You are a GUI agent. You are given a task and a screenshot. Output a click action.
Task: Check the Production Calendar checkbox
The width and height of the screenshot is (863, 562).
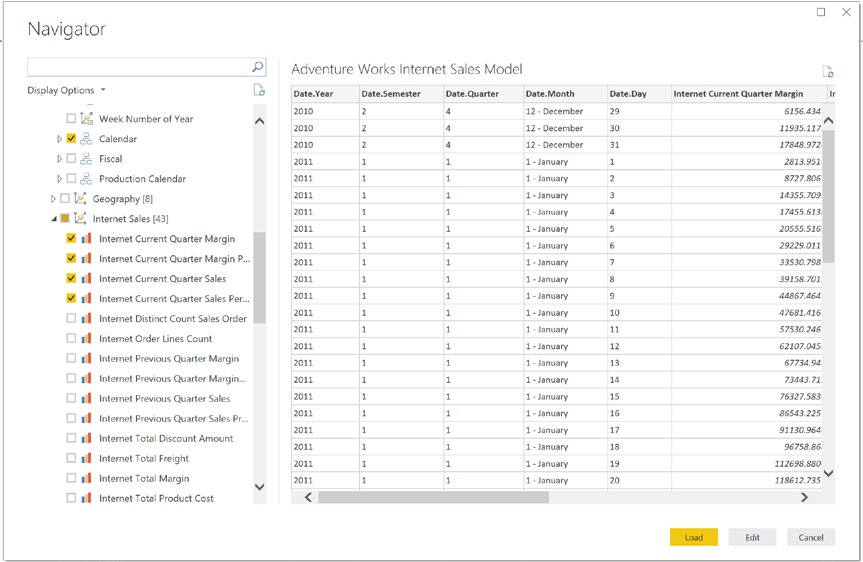pyautogui.click(x=71, y=178)
